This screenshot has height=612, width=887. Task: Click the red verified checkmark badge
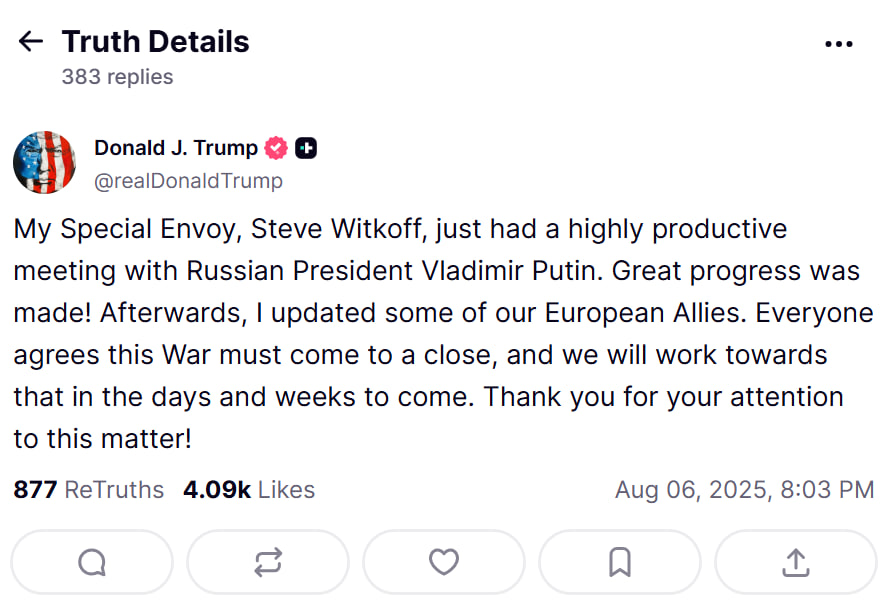pos(276,148)
